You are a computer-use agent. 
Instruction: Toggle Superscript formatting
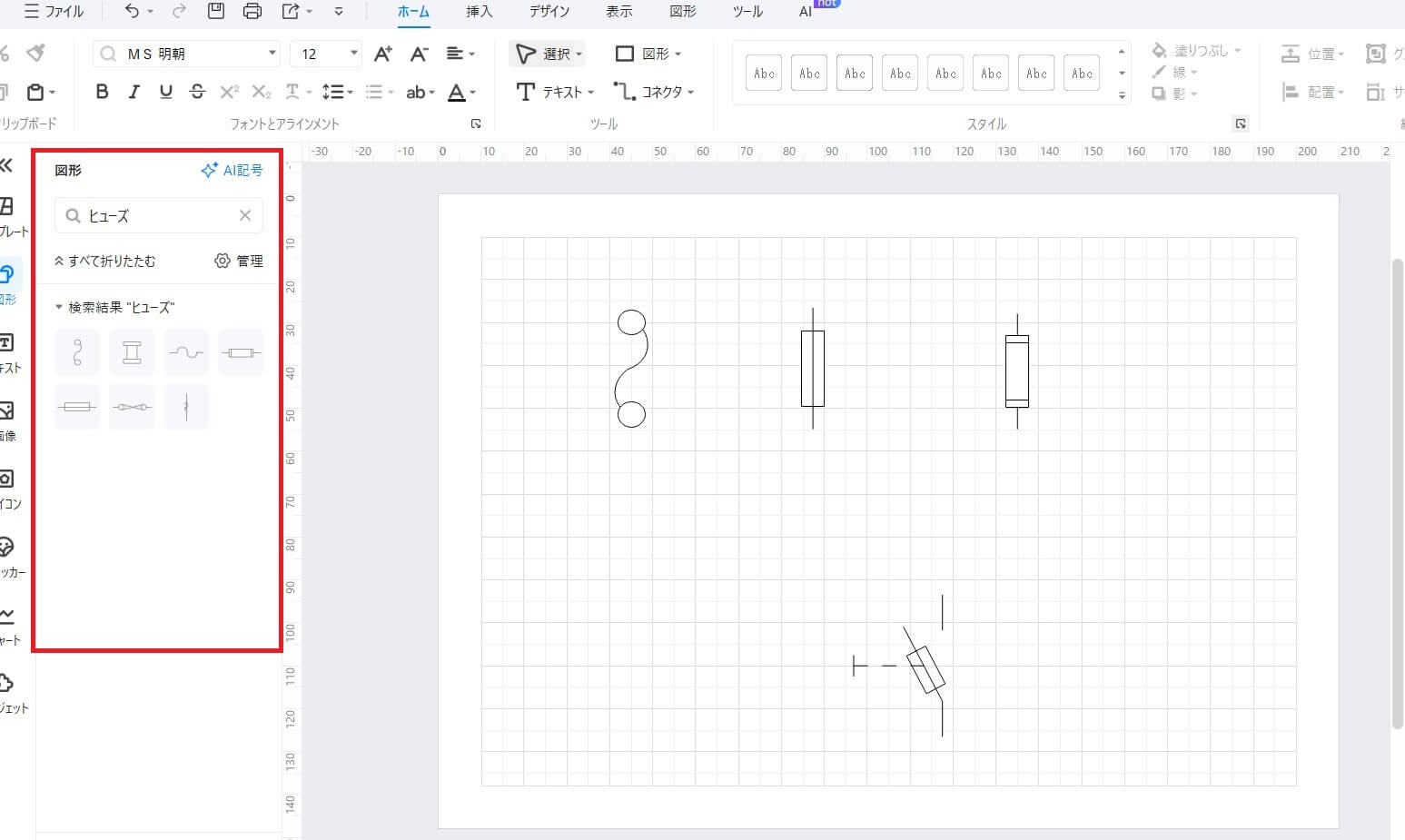tap(229, 92)
